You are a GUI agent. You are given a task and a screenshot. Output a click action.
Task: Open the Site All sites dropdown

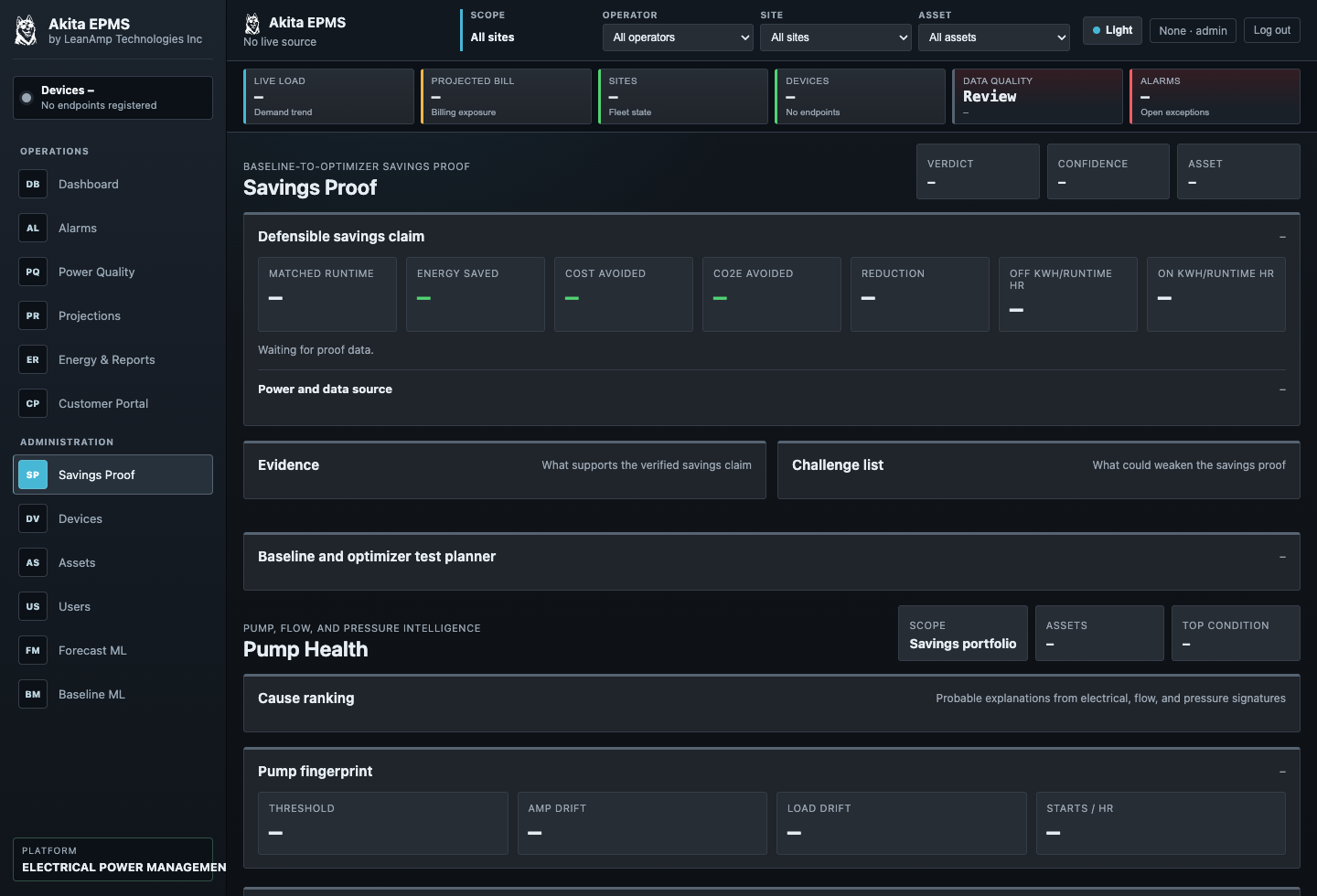[x=836, y=37]
